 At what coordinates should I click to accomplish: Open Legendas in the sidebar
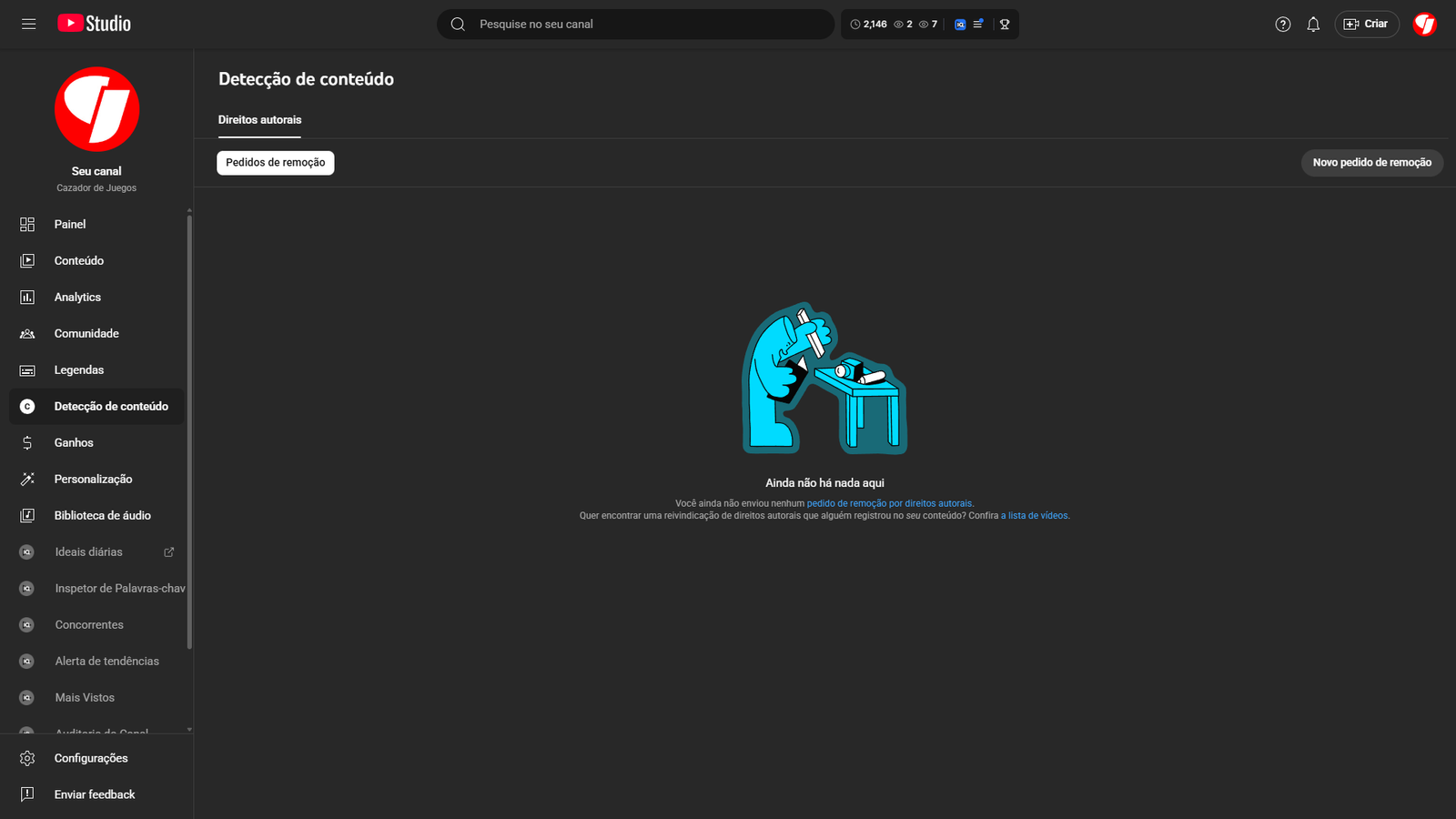point(96,369)
